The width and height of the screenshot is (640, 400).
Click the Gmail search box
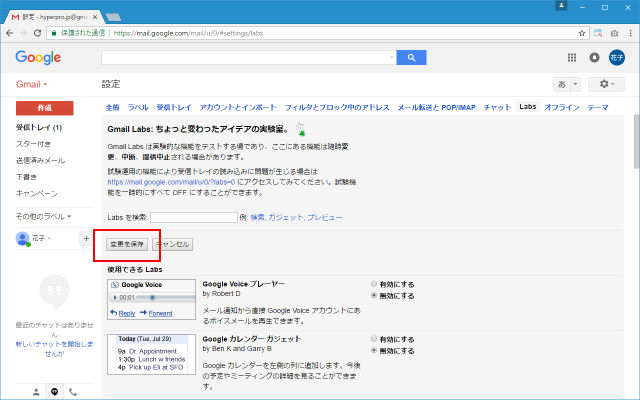[x=249, y=58]
